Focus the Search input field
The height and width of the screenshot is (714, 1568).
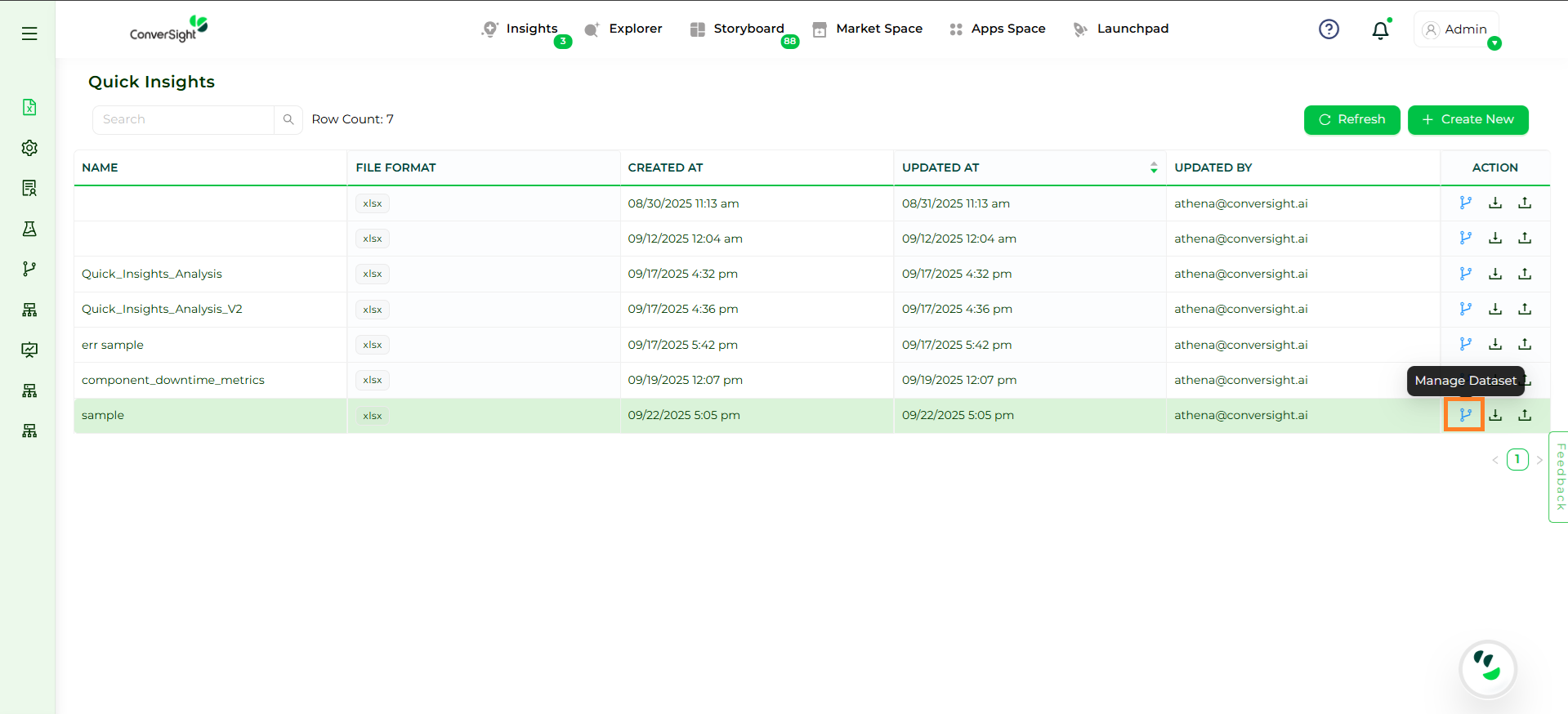184,119
